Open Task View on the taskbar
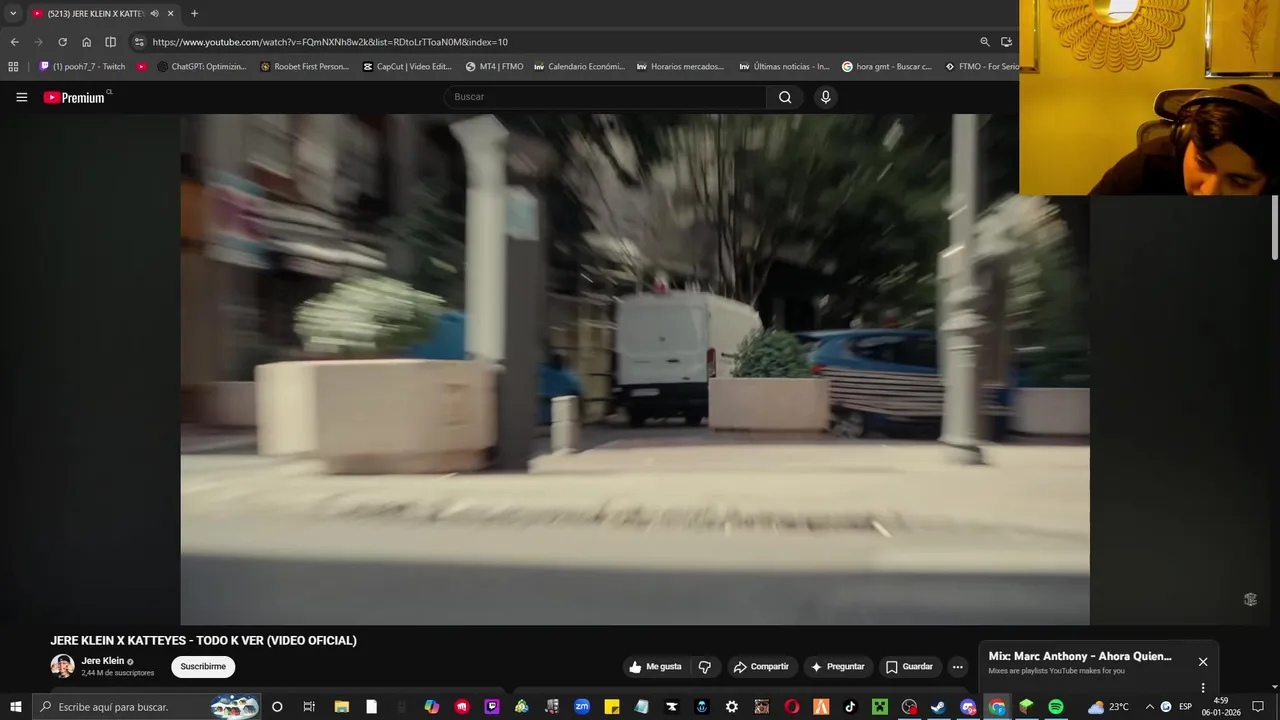Screen dimensions: 1280x720 (x=309, y=707)
